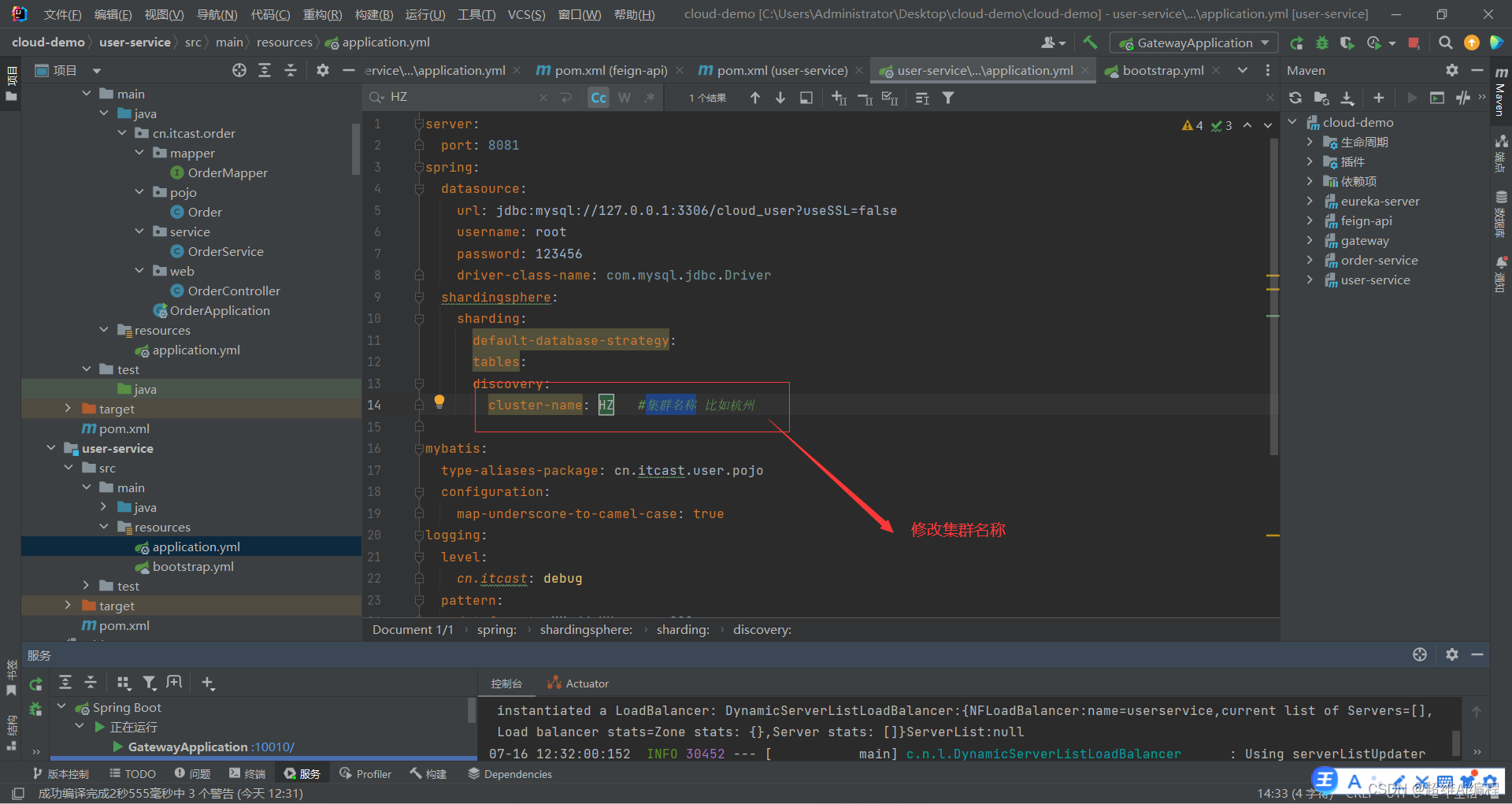
Task: Toggle Maven Skip Tests mode icon
Action: (1463, 98)
